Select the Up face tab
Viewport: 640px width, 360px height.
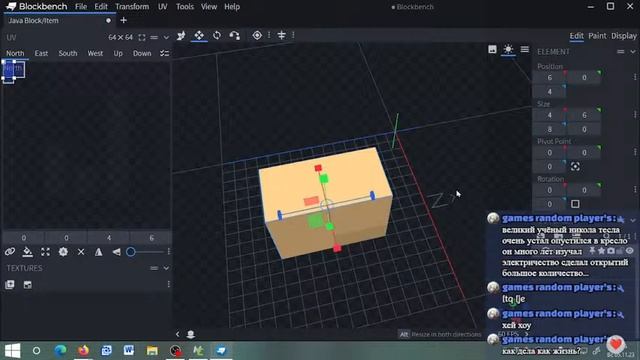point(118,53)
